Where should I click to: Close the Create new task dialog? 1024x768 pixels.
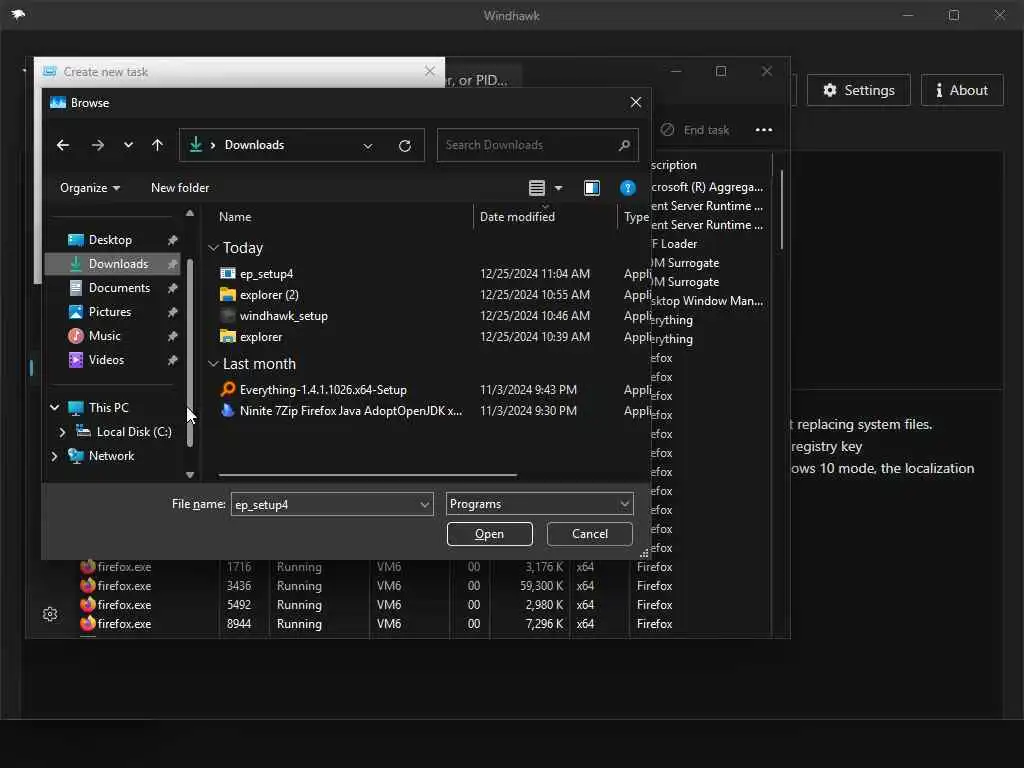tap(429, 71)
